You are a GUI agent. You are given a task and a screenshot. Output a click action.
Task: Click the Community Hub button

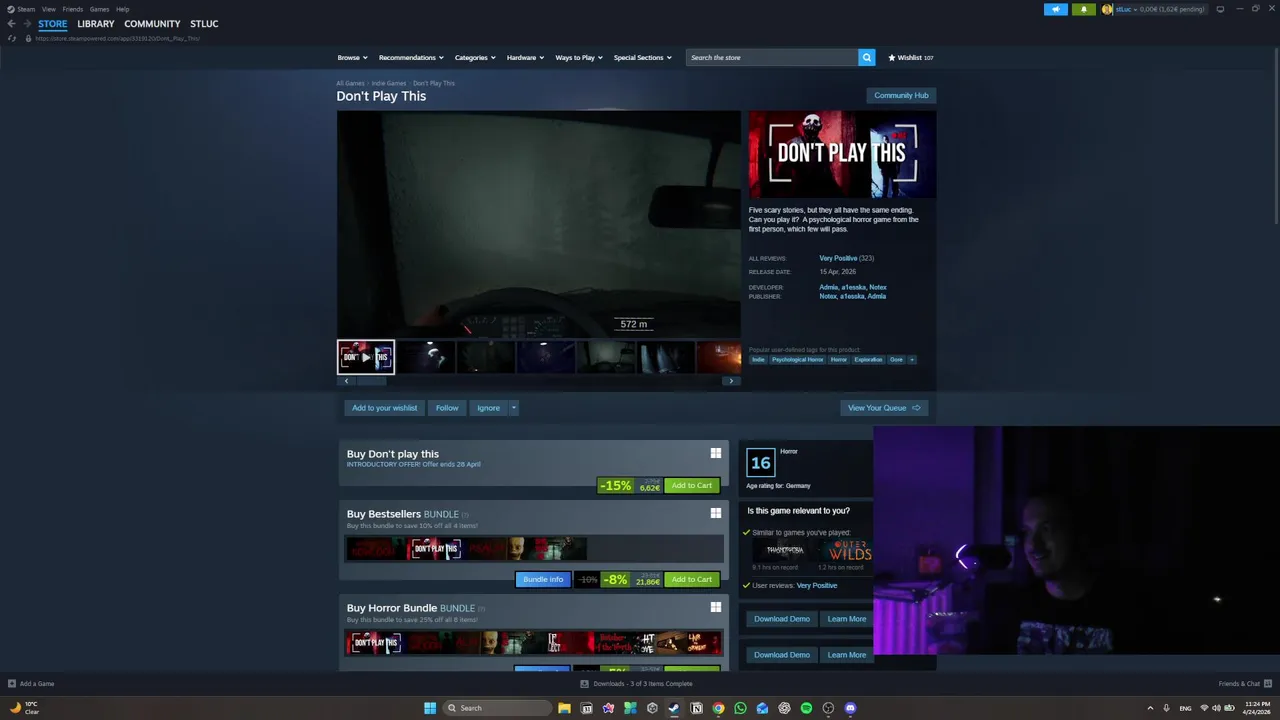tap(901, 95)
